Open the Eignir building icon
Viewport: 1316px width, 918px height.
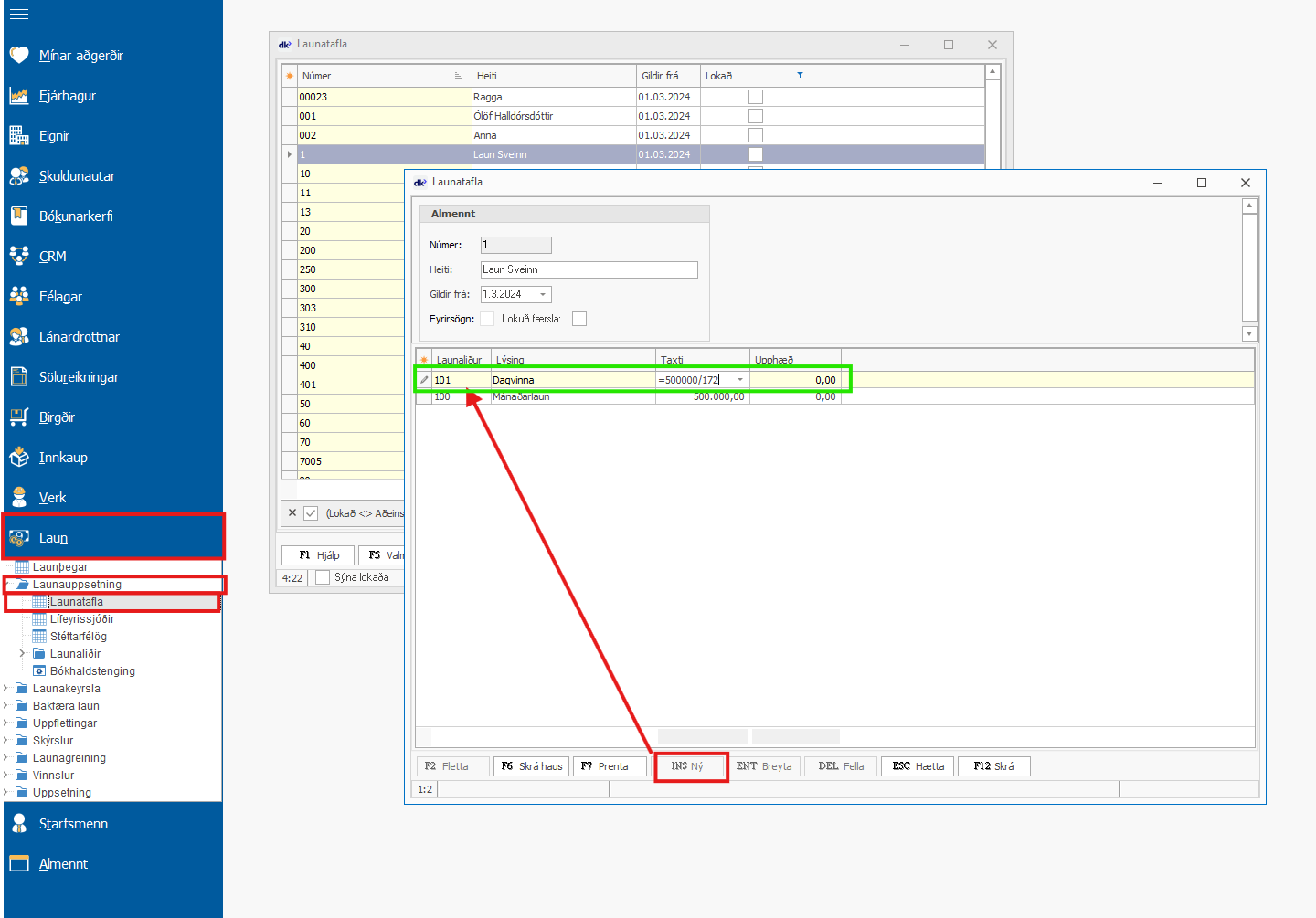coord(19,136)
